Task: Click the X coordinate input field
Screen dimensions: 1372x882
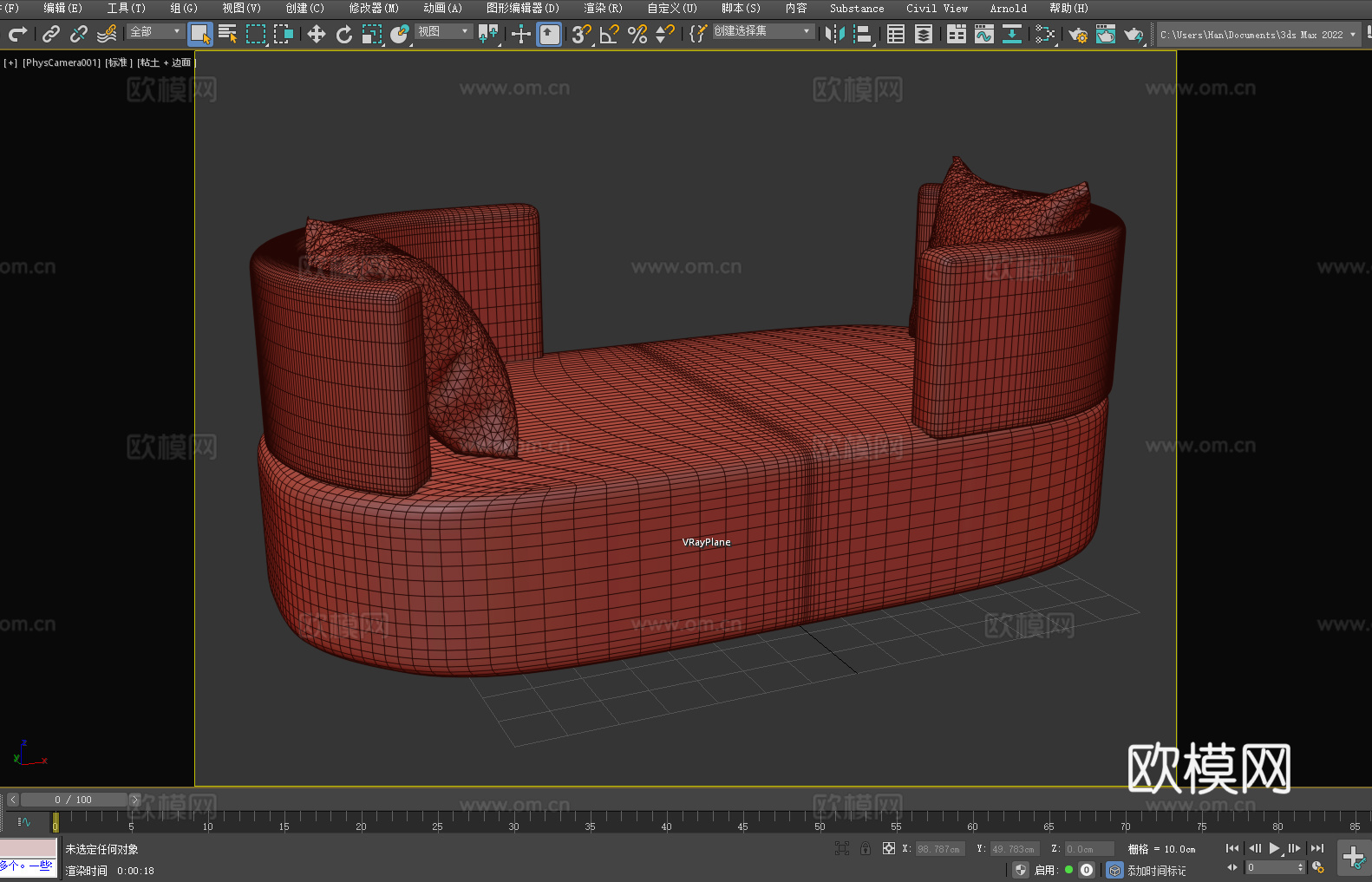Action: pos(939,849)
